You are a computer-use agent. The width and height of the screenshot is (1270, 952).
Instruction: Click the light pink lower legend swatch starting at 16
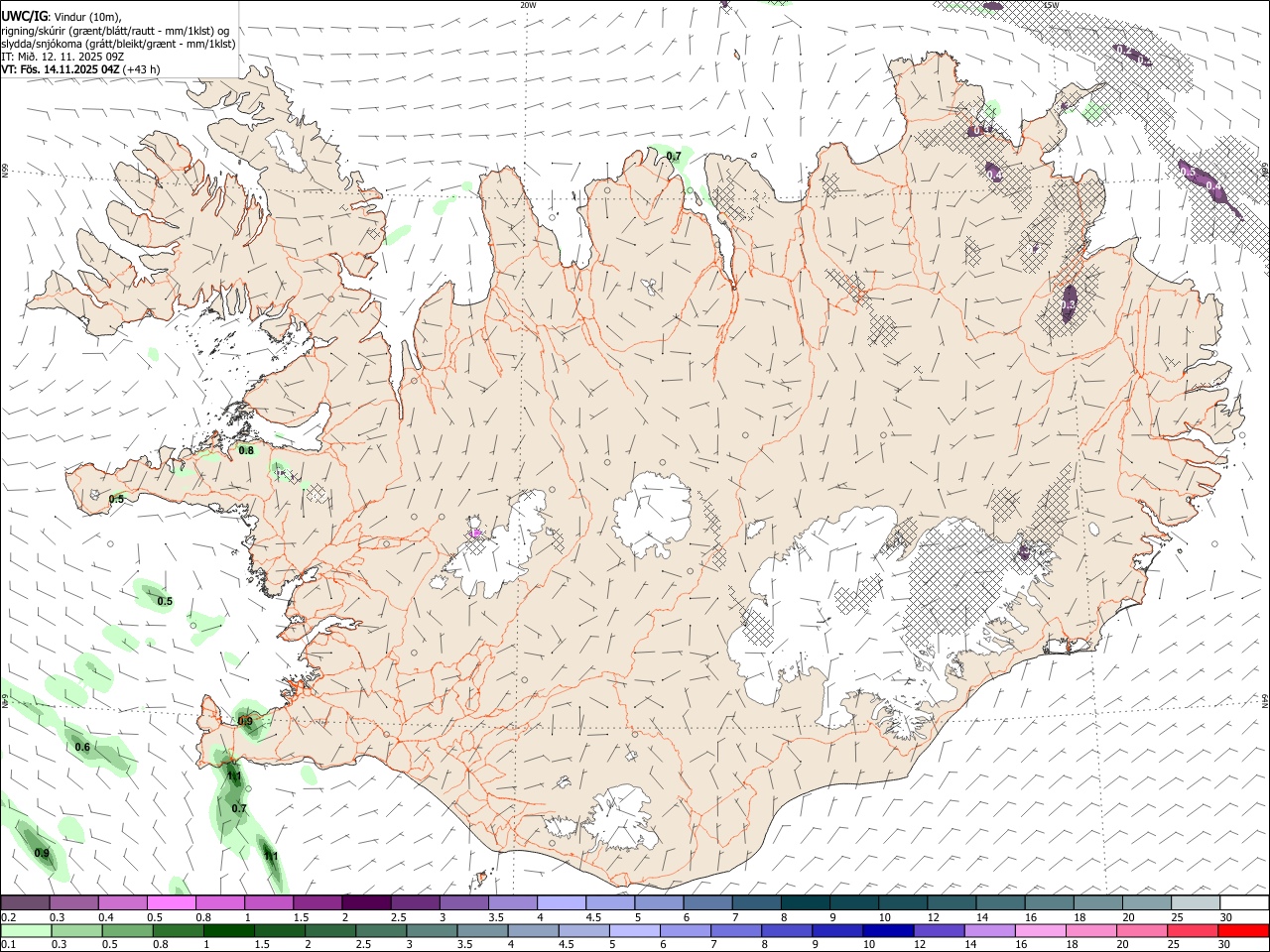click(1040, 930)
